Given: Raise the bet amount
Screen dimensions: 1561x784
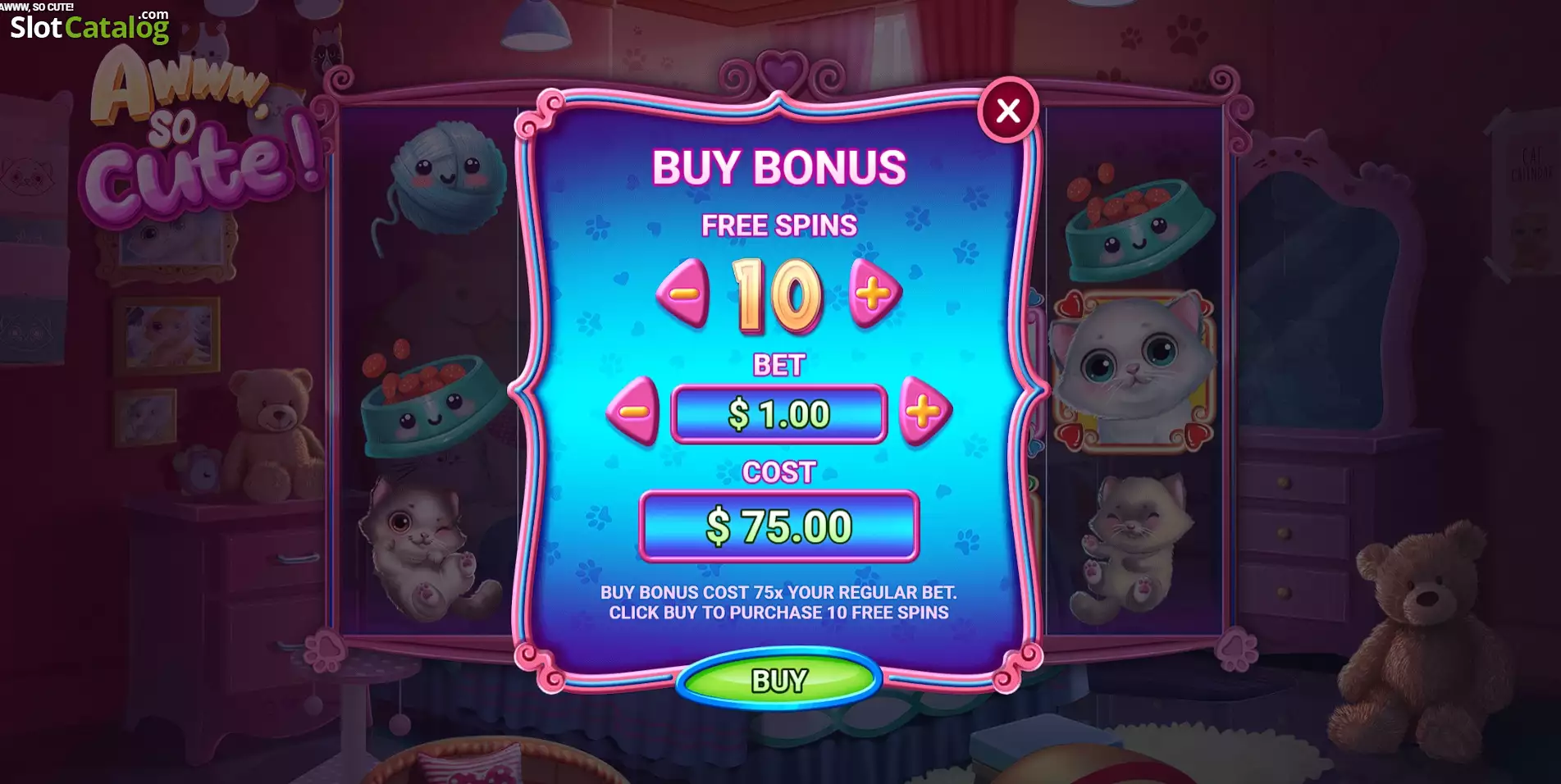Looking at the screenshot, I should [925, 412].
